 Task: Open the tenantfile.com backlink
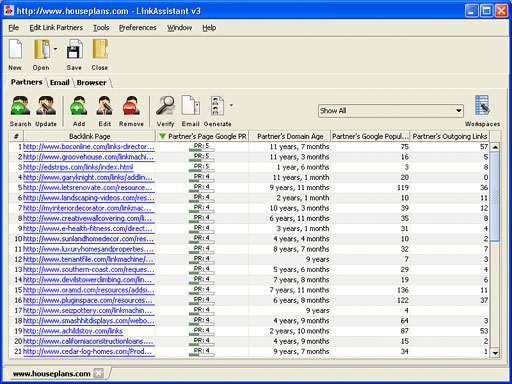pos(88,259)
